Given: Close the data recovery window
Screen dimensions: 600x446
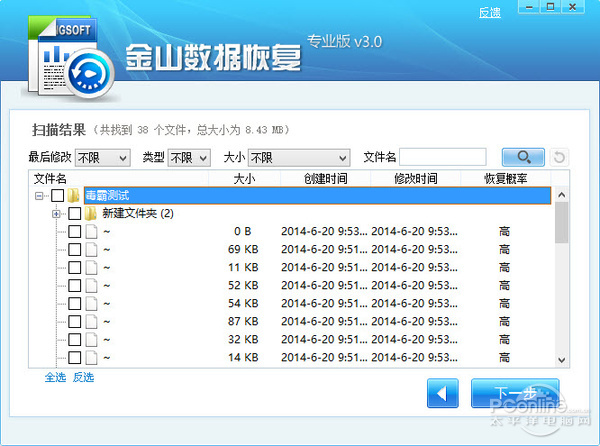Looking at the screenshot, I should point(572,7).
